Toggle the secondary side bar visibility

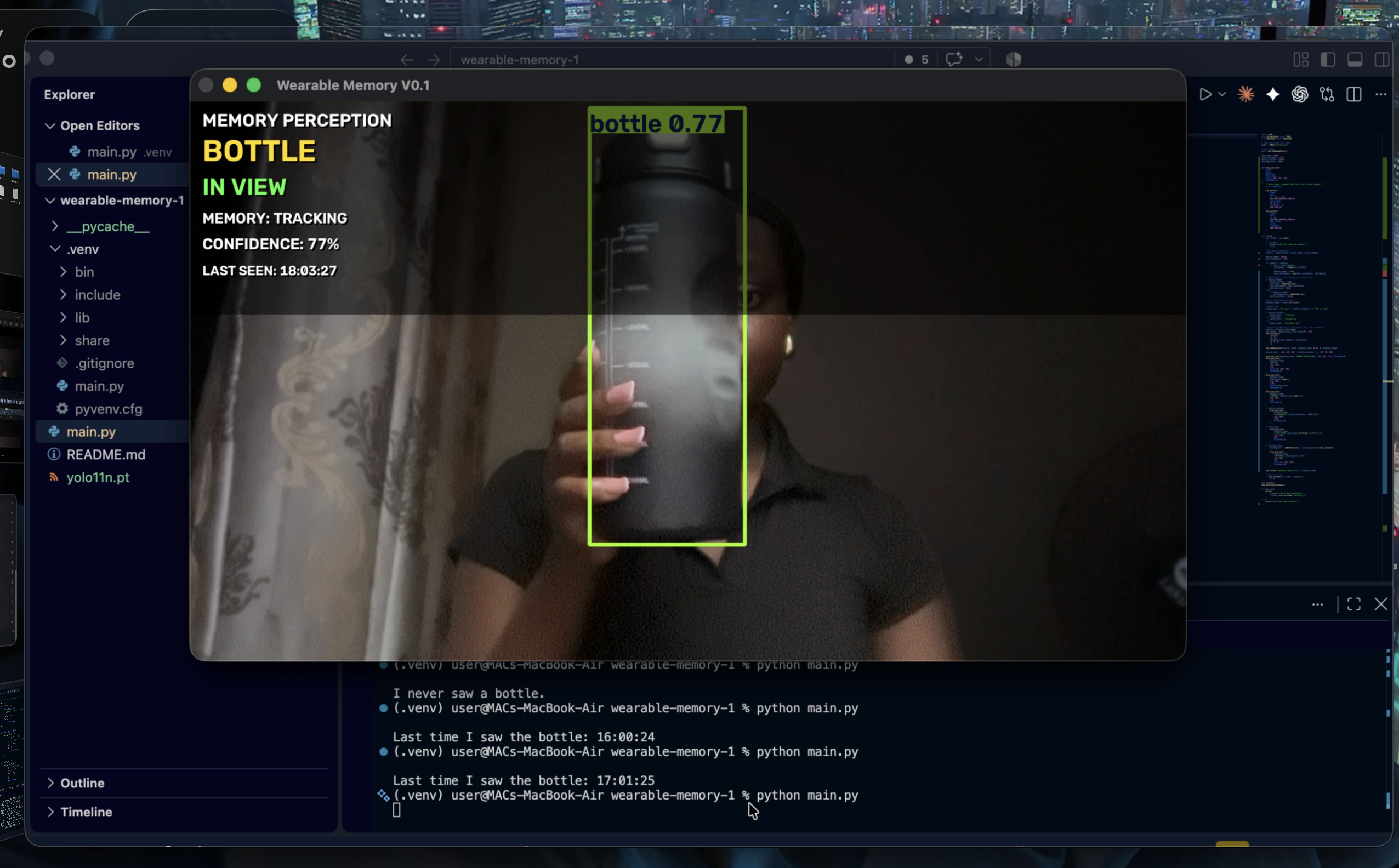coord(1383,60)
